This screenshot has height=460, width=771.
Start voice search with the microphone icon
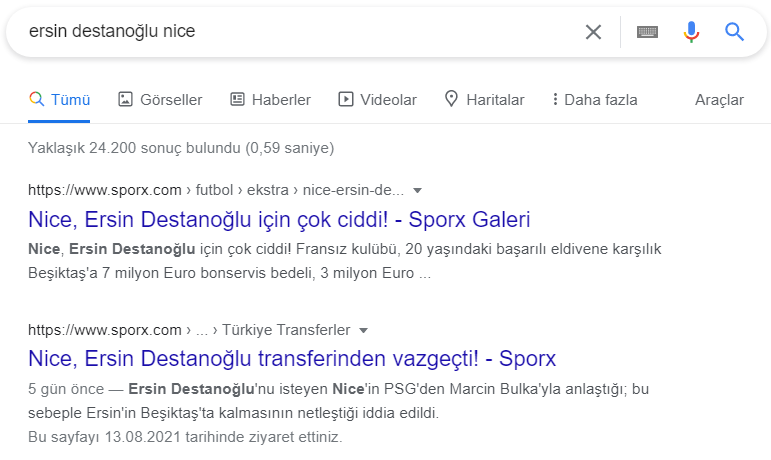(691, 32)
